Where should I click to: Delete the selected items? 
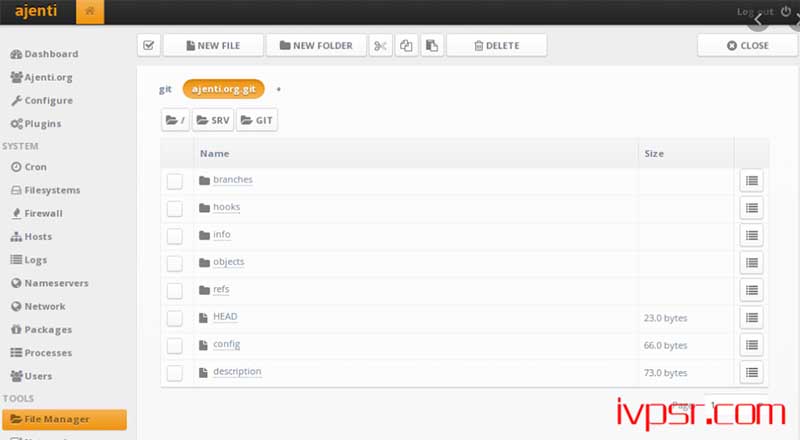point(496,45)
